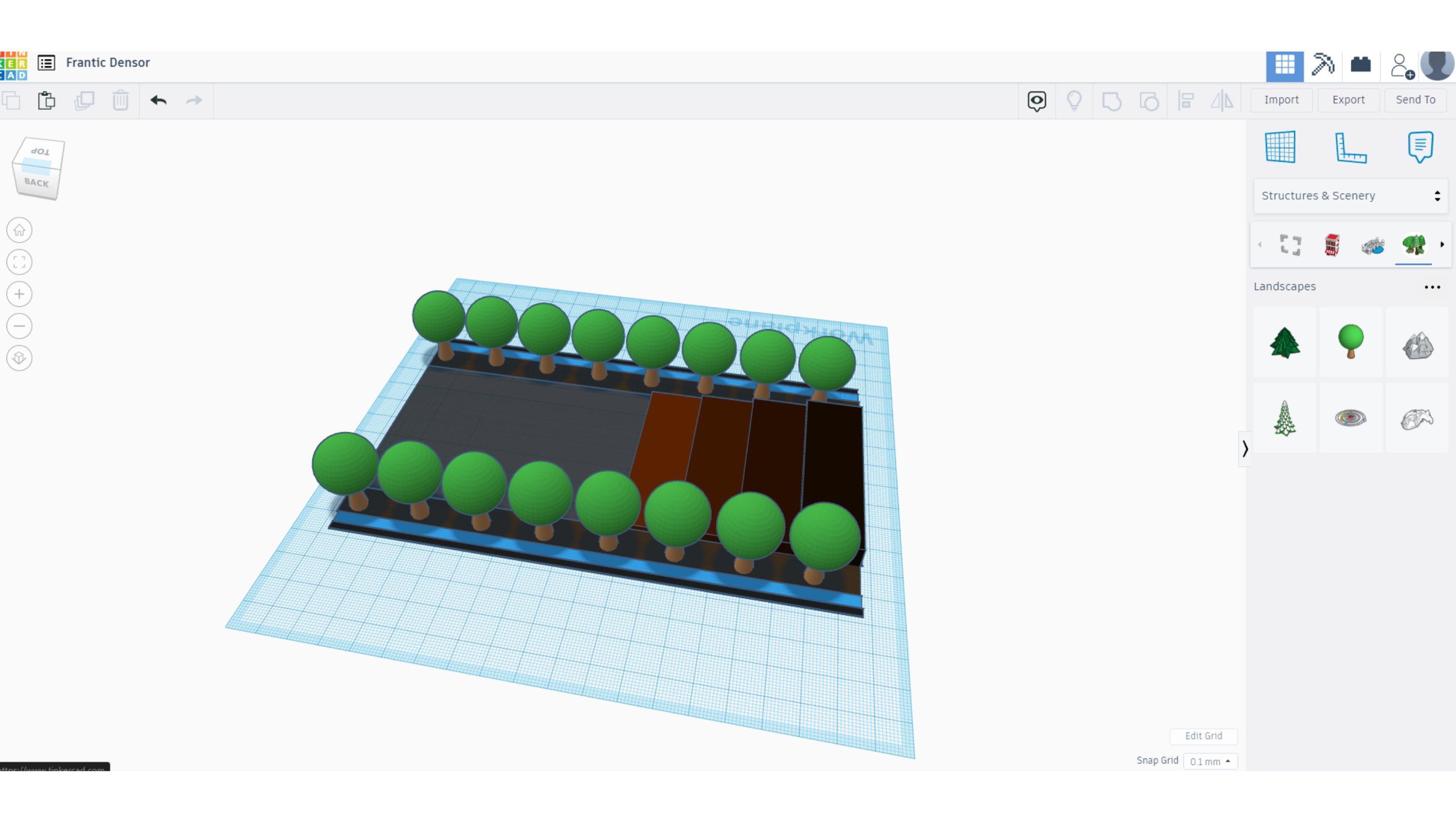Open the Notes tool
The height and width of the screenshot is (819, 1456).
coord(1420,147)
